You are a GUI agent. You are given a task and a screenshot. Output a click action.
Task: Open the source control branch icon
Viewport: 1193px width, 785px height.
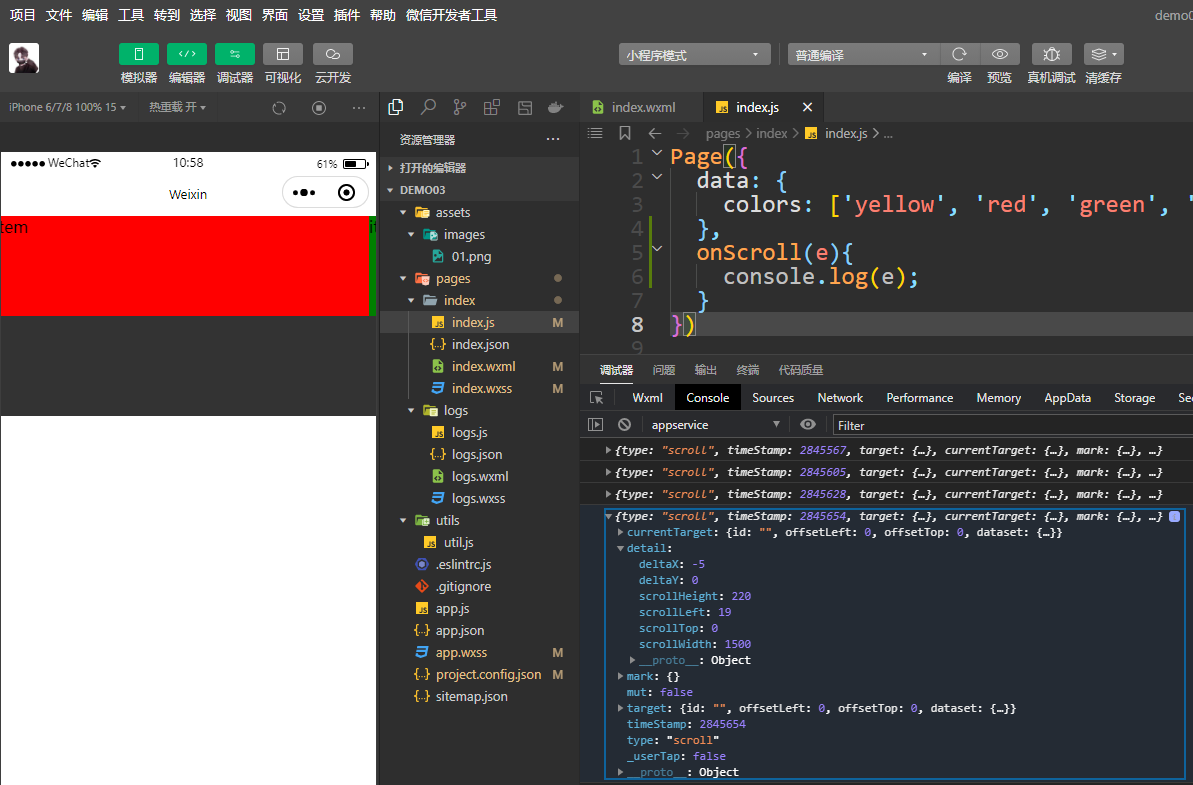click(x=460, y=107)
